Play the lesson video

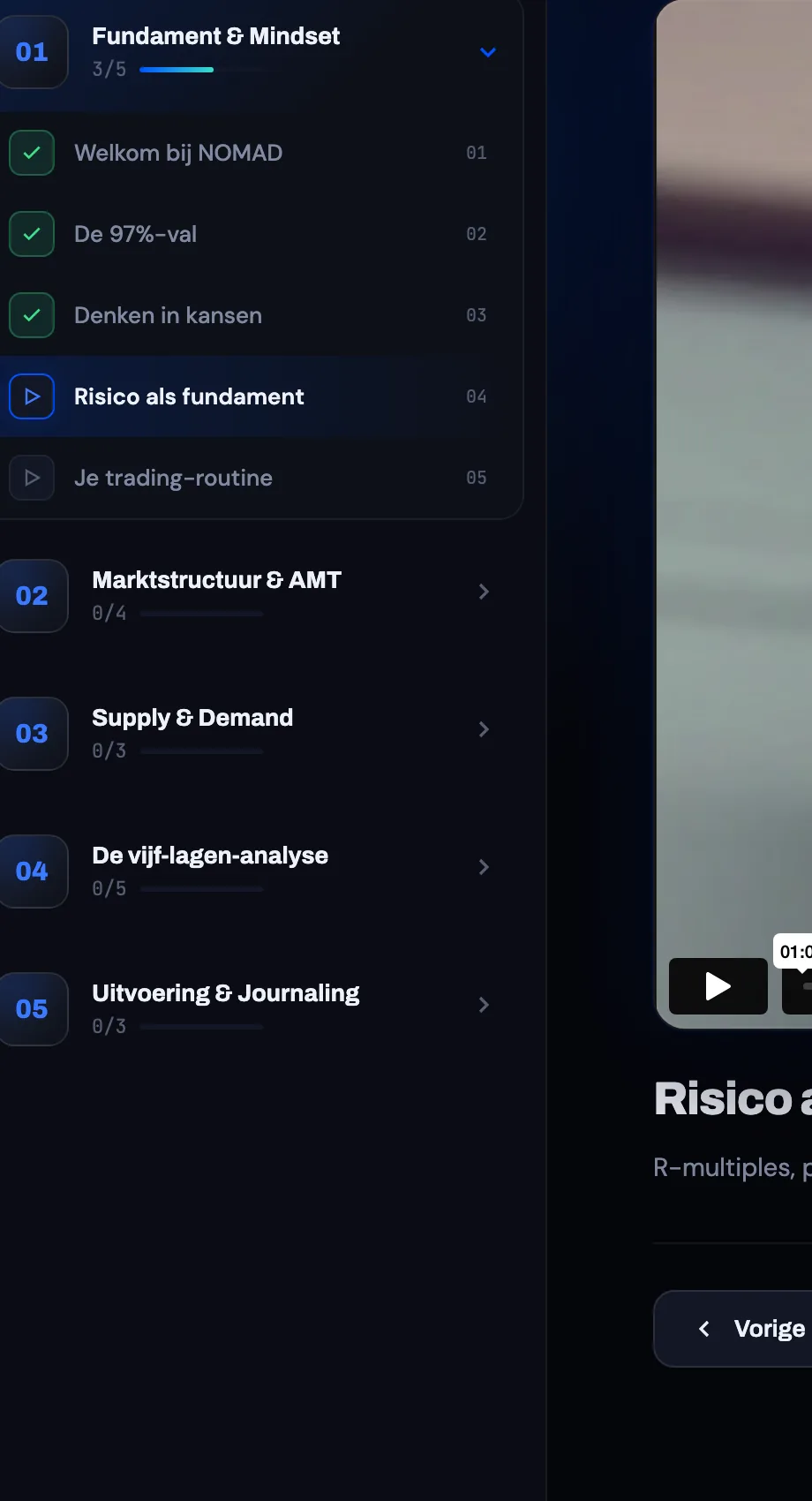(718, 986)
